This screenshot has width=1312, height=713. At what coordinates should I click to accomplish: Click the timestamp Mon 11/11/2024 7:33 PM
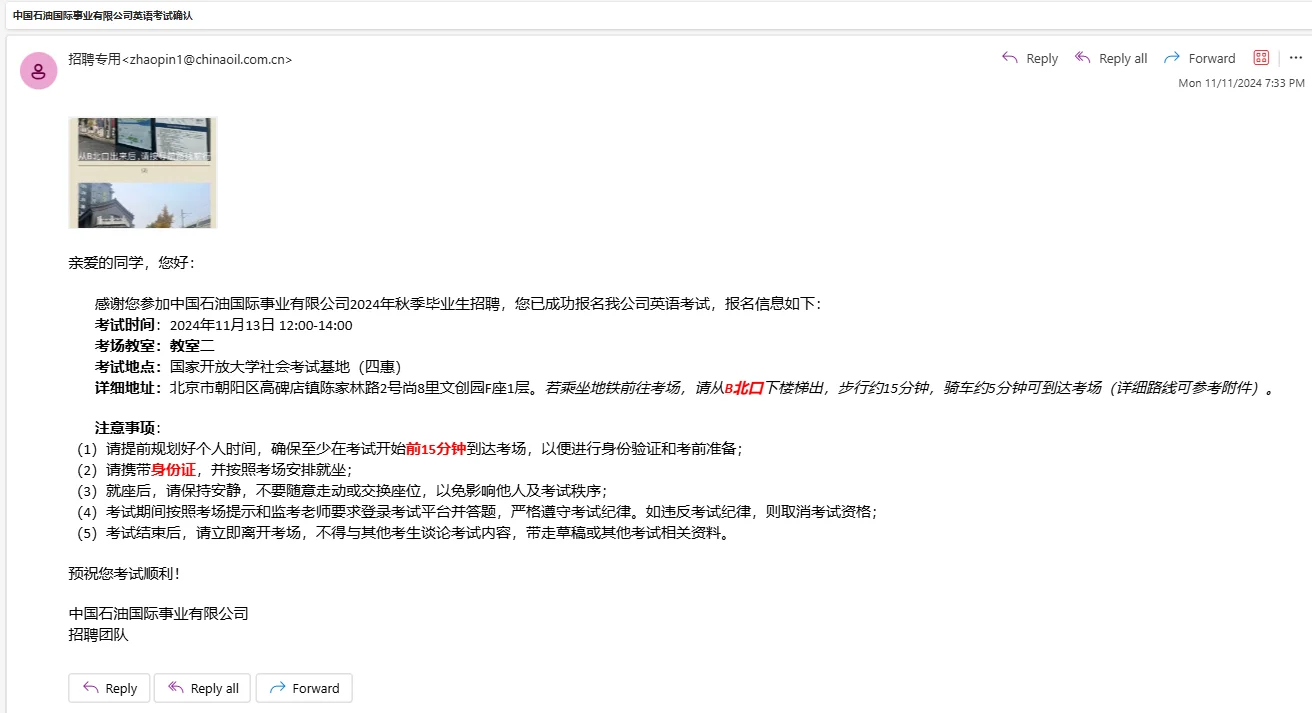[1241, 83]
